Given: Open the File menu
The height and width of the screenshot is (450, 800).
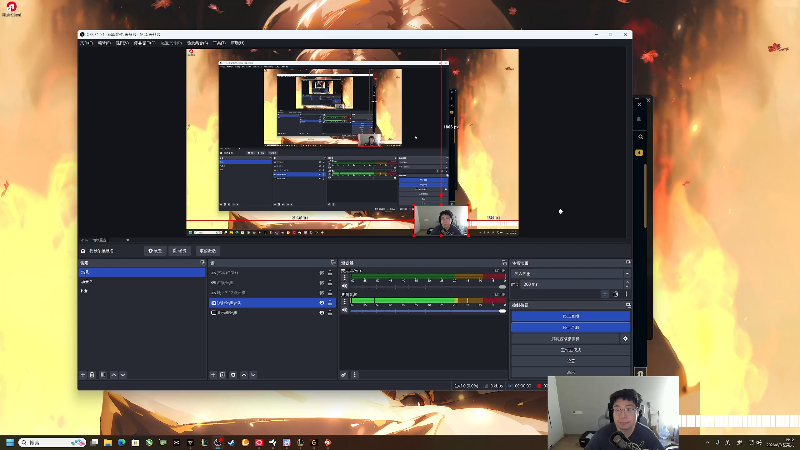Looking at the screenshot, I should click(x=86, y=43).
